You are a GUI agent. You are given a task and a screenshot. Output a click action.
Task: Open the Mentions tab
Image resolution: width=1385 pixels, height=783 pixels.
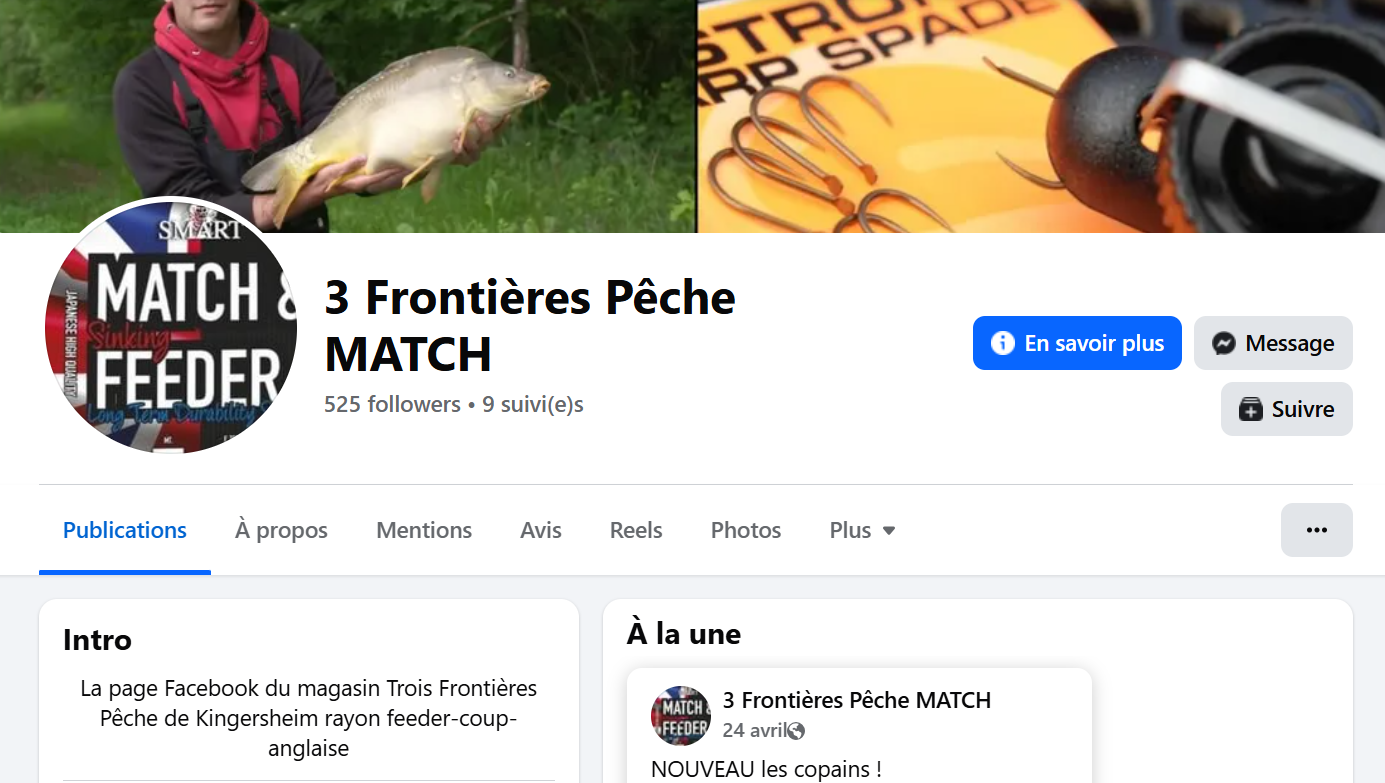[424, 530]
